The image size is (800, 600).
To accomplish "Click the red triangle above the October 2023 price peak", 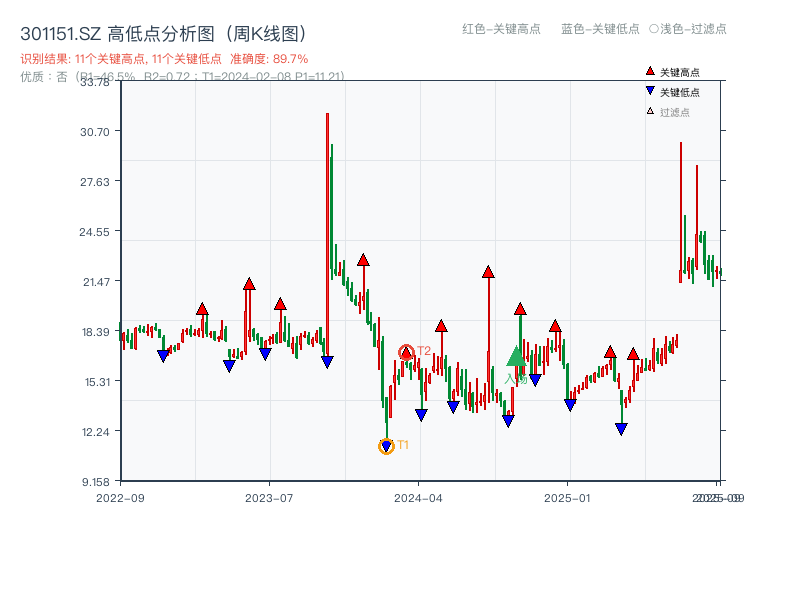I will (363, 258).
